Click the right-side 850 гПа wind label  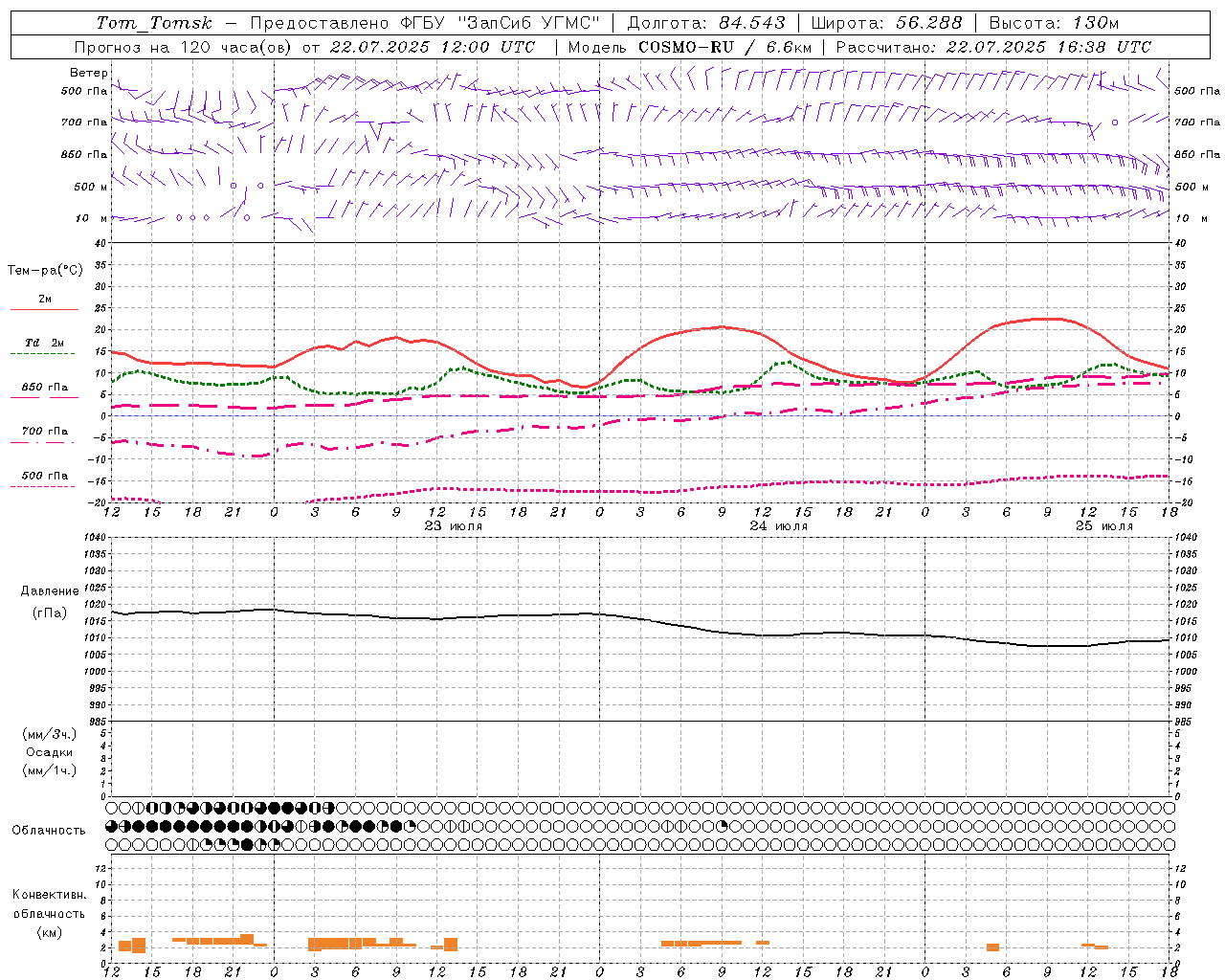tap(1197, 154)
